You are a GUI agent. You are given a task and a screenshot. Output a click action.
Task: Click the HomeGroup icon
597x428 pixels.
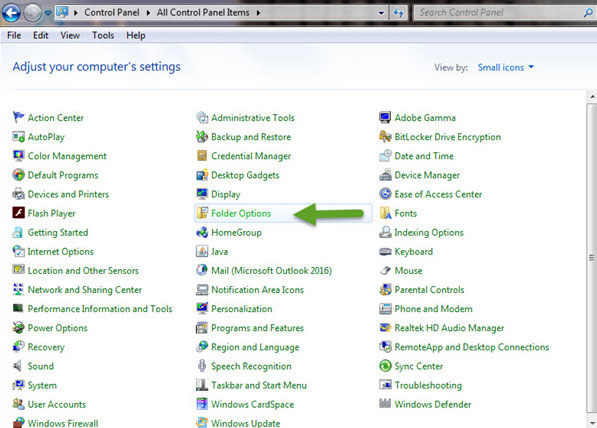pyautogui.click(x=202, y=232)
